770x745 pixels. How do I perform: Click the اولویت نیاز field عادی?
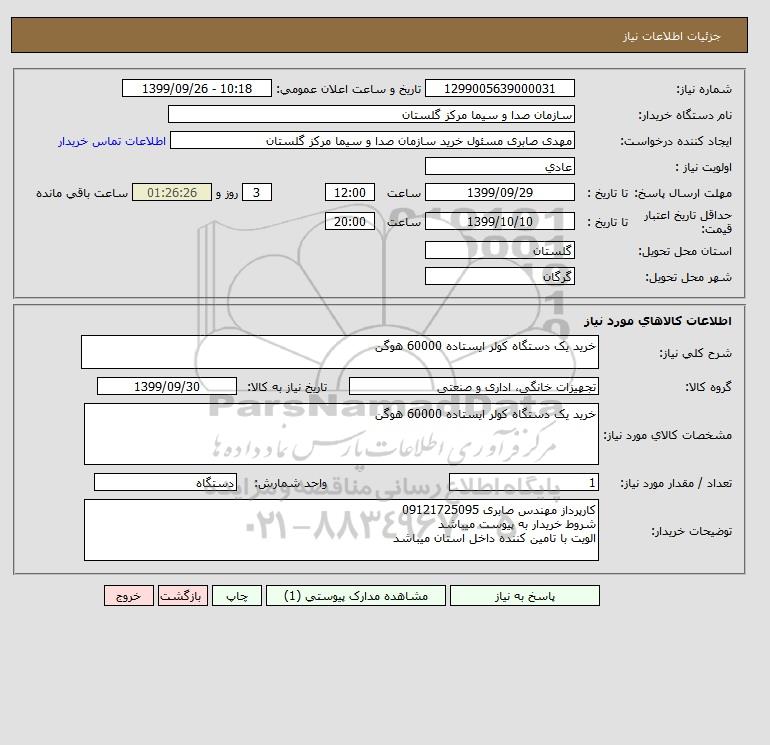[499, 166]
